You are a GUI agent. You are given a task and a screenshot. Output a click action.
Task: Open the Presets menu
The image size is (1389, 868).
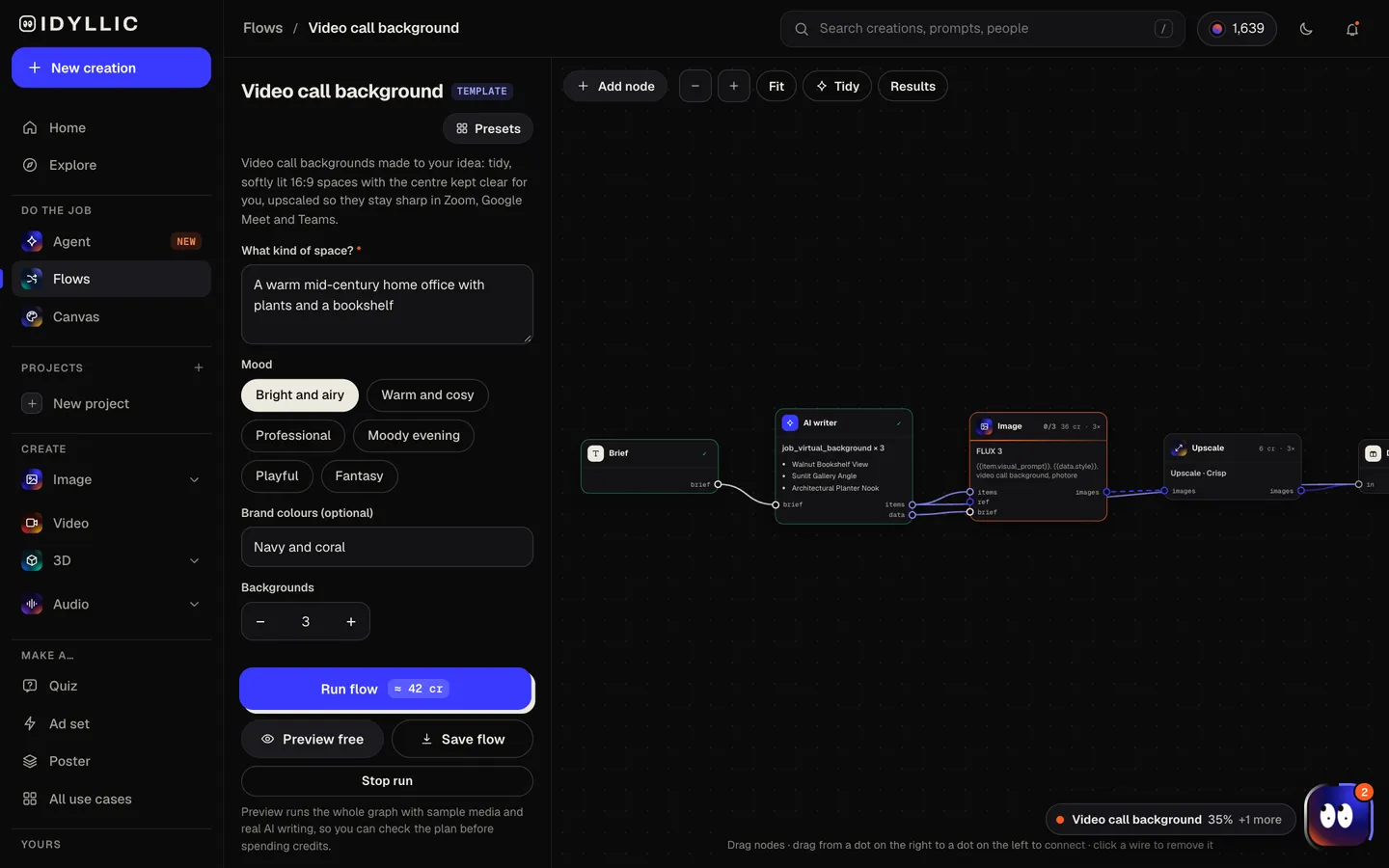click(488, 128)
